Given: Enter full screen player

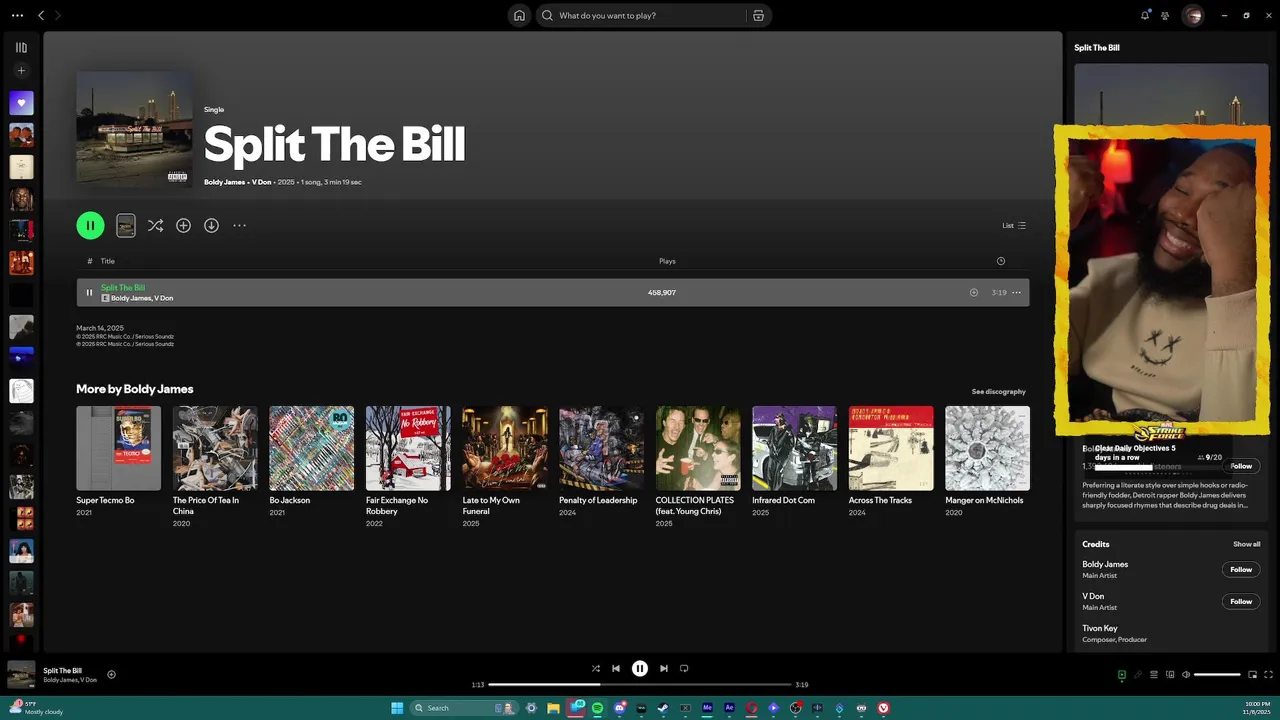Looking at the screenshot, I should point(1268,675).
